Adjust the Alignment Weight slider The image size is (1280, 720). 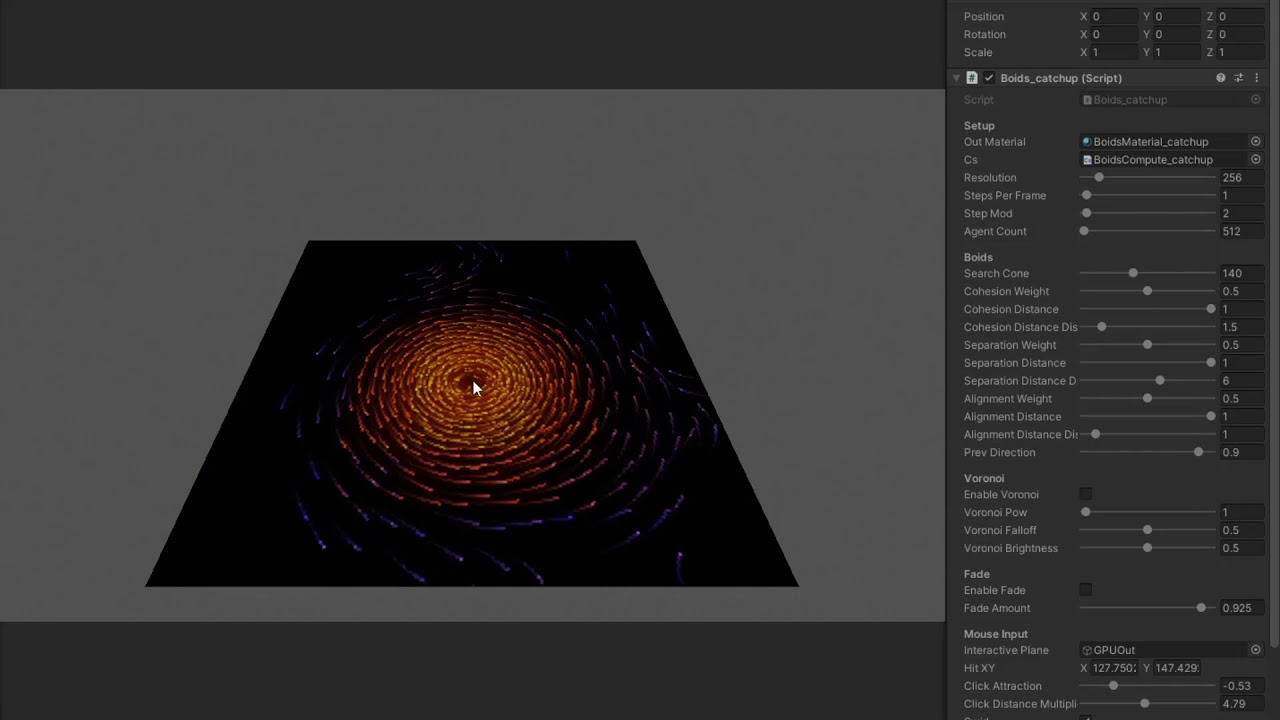point(1148,400)
